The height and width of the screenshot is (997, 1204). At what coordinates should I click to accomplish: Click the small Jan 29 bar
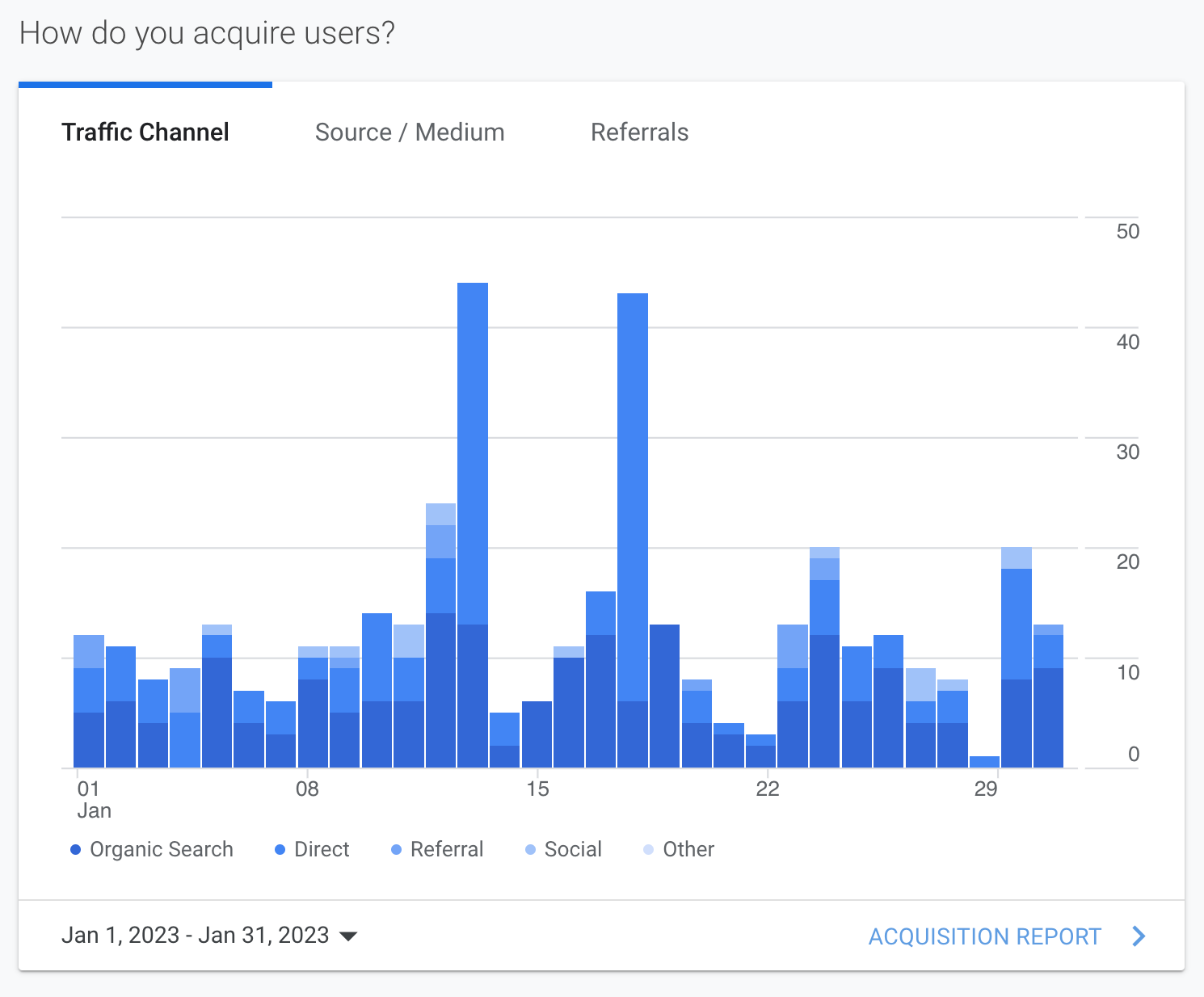point(984,762)
